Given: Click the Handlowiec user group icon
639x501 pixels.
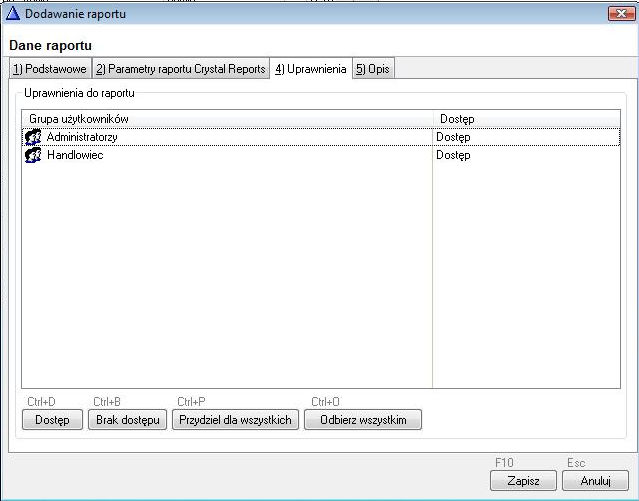Looking at the screenshot, I should (x=32, y=155).
